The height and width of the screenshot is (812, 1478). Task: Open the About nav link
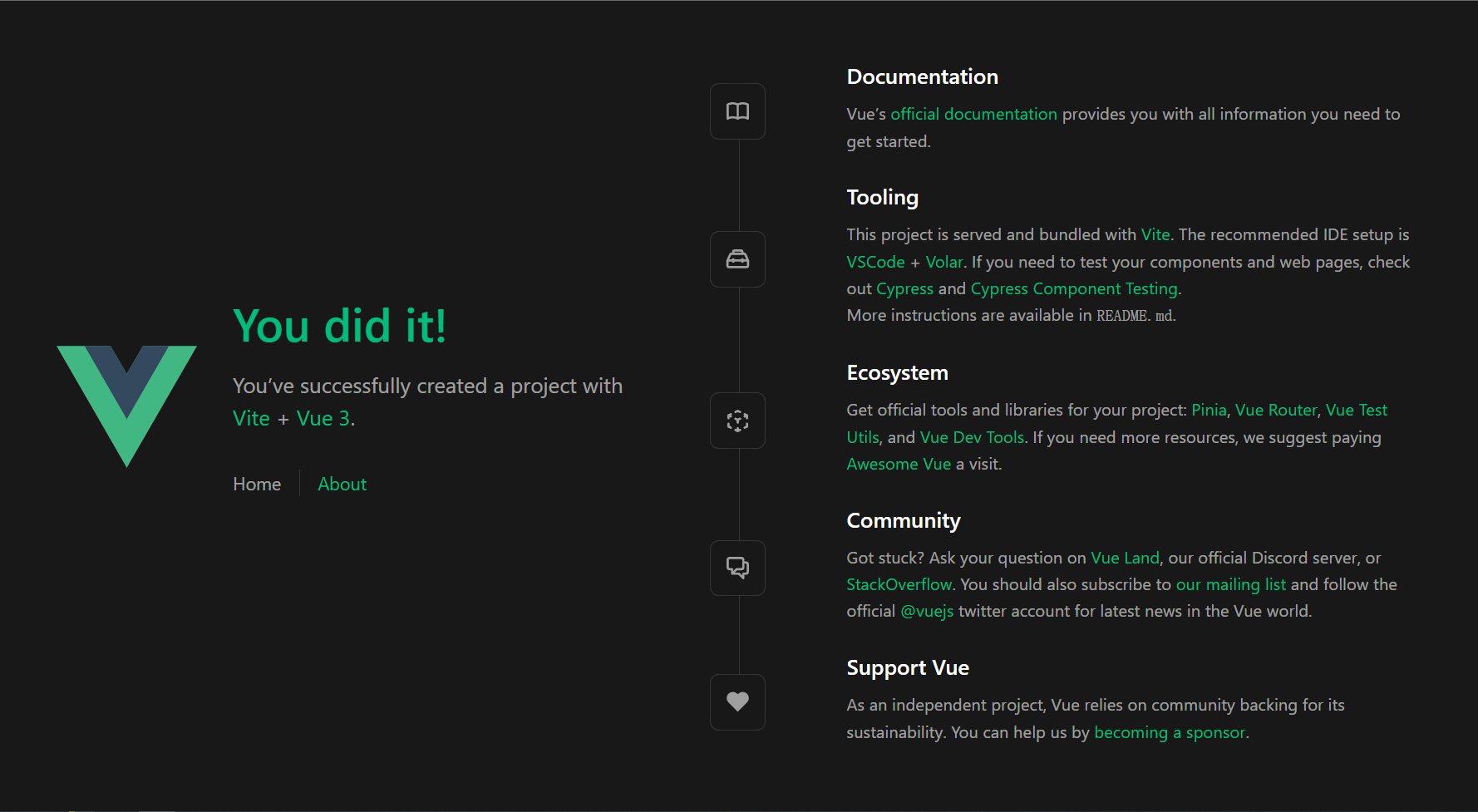[x=342, y=484]
